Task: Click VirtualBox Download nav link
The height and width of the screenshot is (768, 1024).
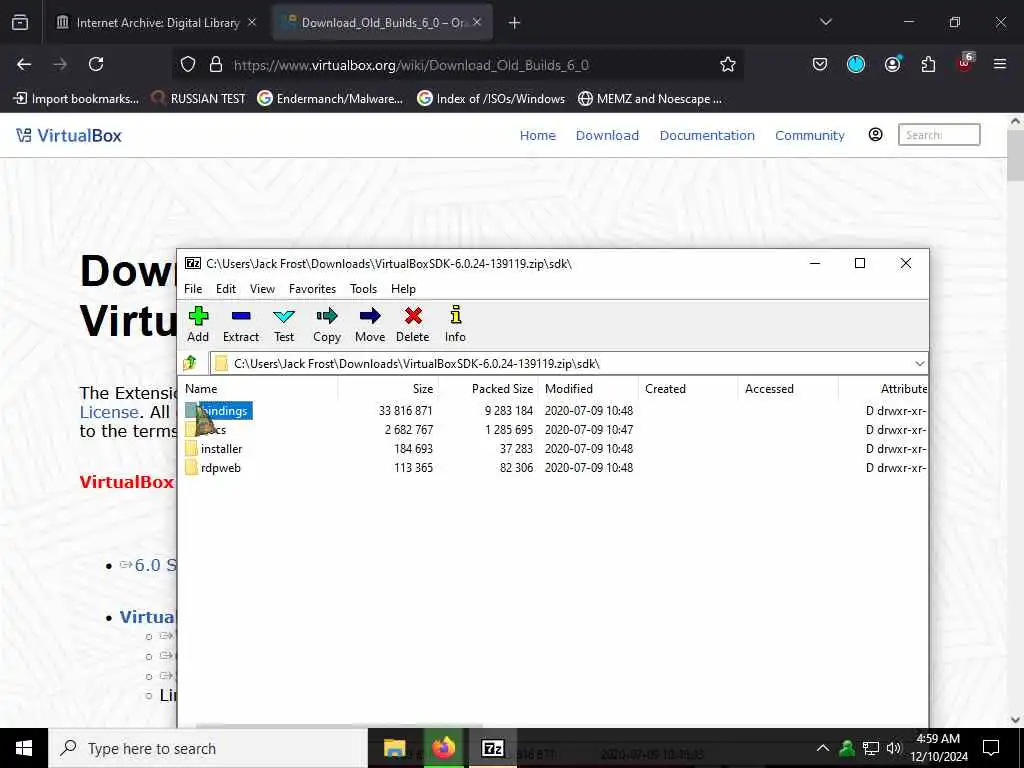Action: coord(607,135)
